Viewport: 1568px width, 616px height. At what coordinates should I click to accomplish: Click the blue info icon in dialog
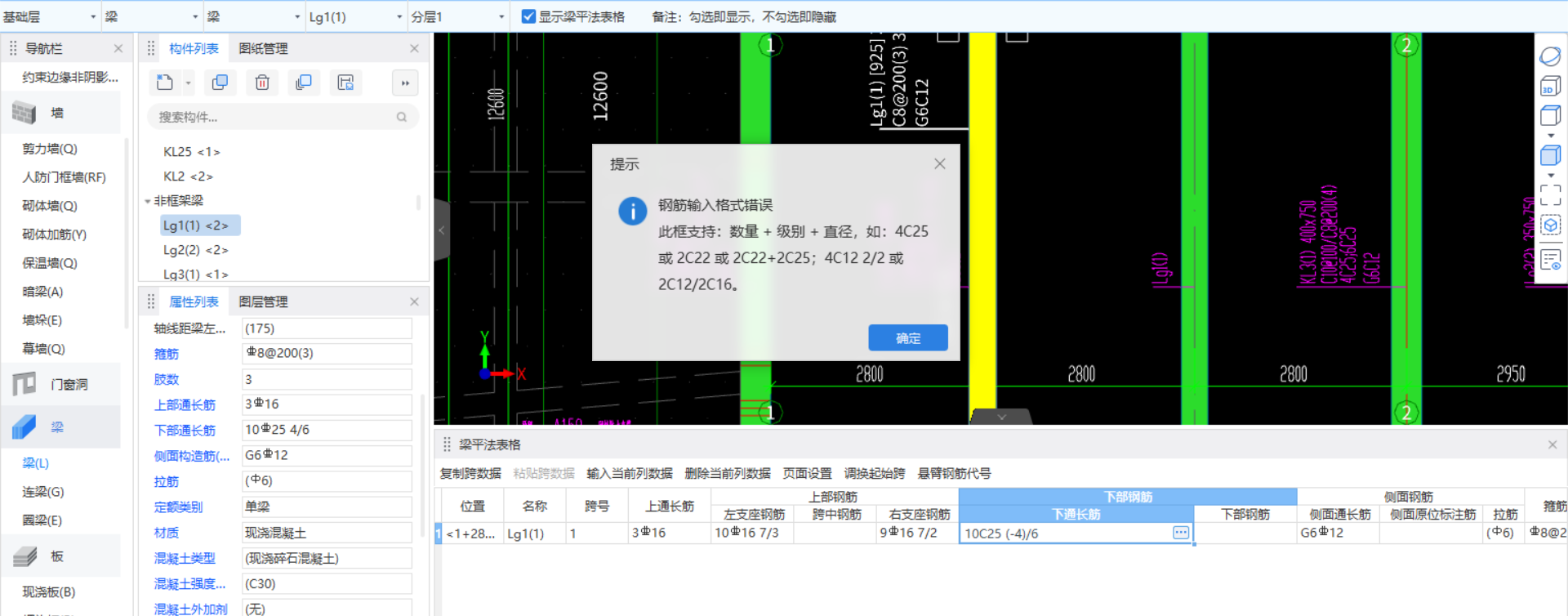point(632,211)
